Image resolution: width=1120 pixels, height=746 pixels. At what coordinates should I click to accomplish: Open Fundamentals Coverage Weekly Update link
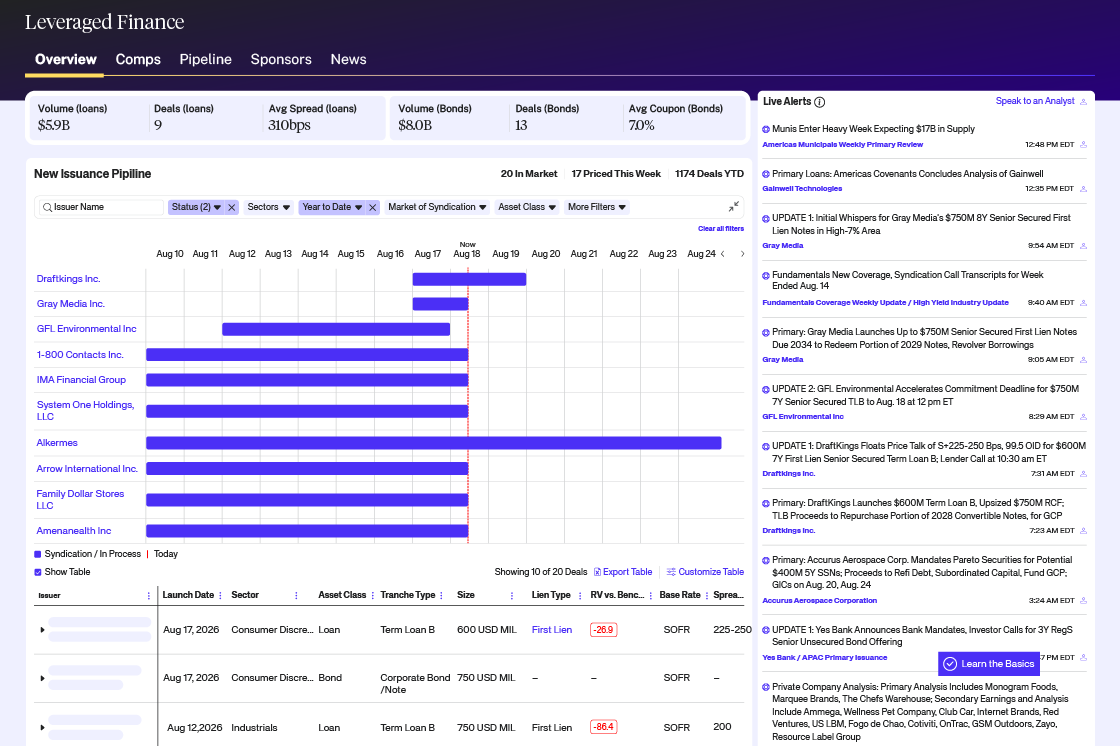pyautogui.click(x=885, y=303)
